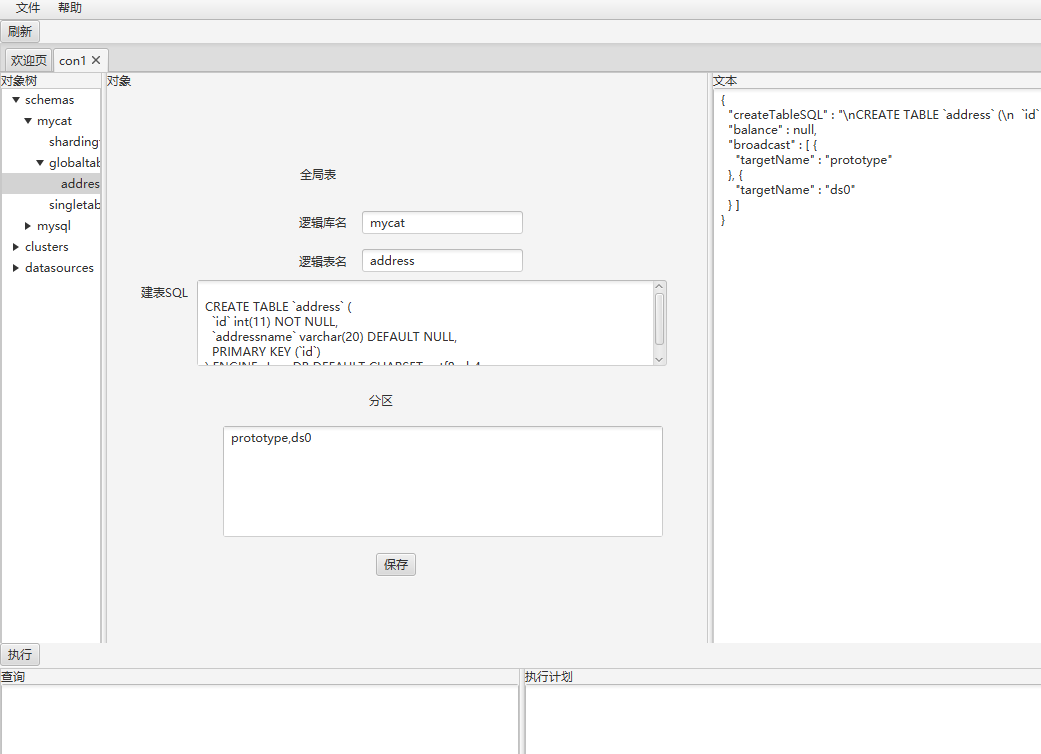Select the clusters label in tree
The height and width of the screenshot is (754, 1041).
click(46, 247)
